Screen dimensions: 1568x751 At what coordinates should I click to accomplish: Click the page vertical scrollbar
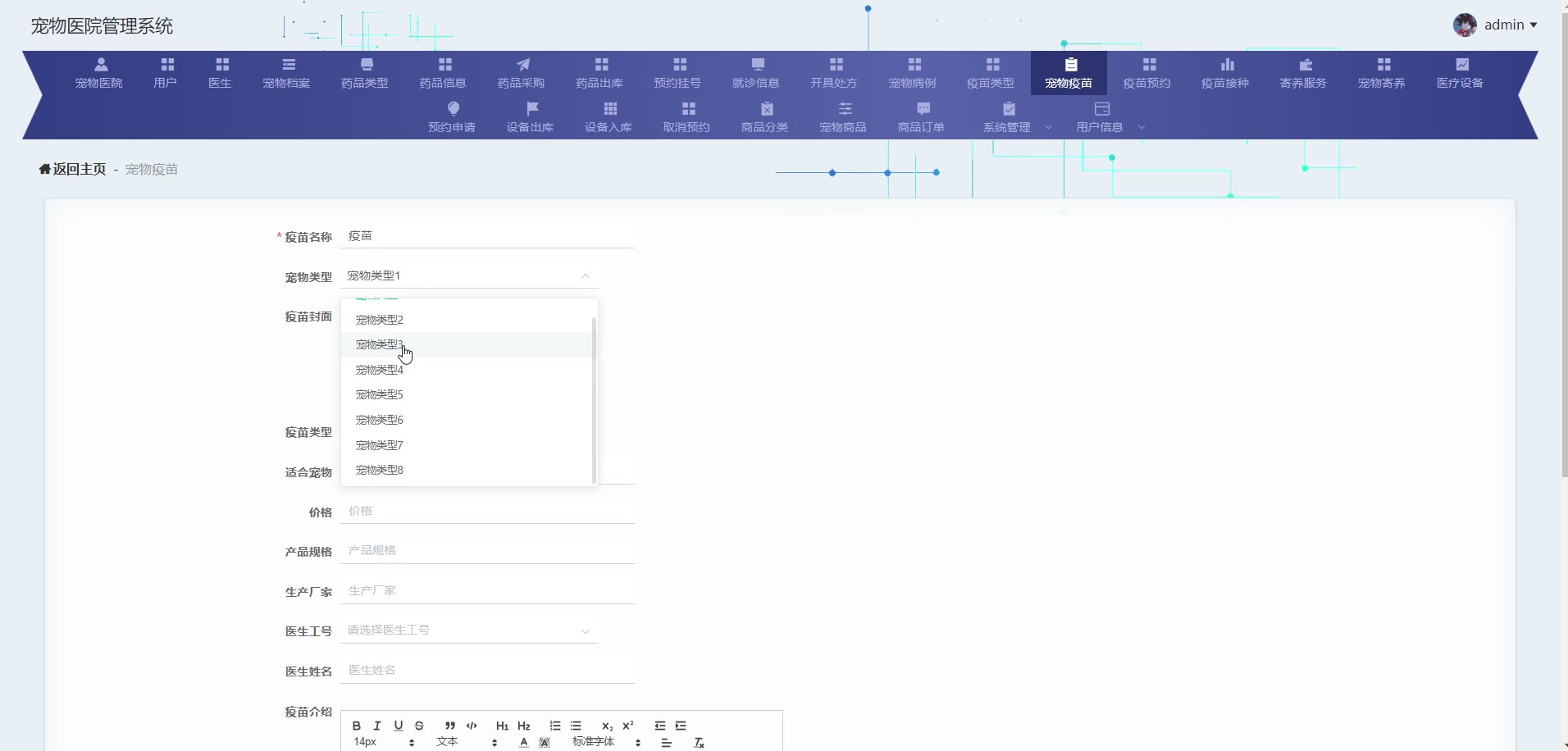coord(1565,246)
